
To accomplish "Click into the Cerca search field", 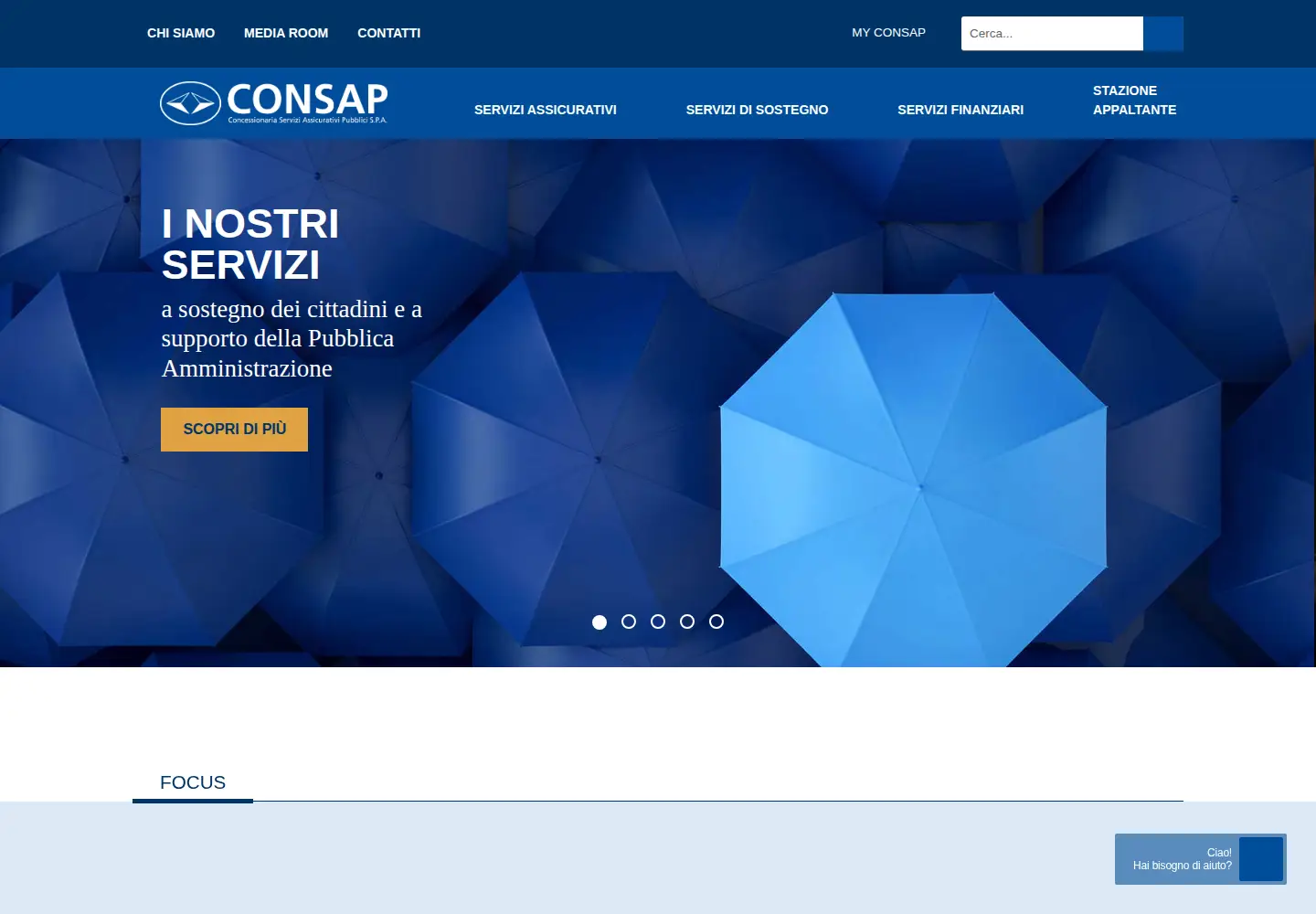I will pos(1052,34).
